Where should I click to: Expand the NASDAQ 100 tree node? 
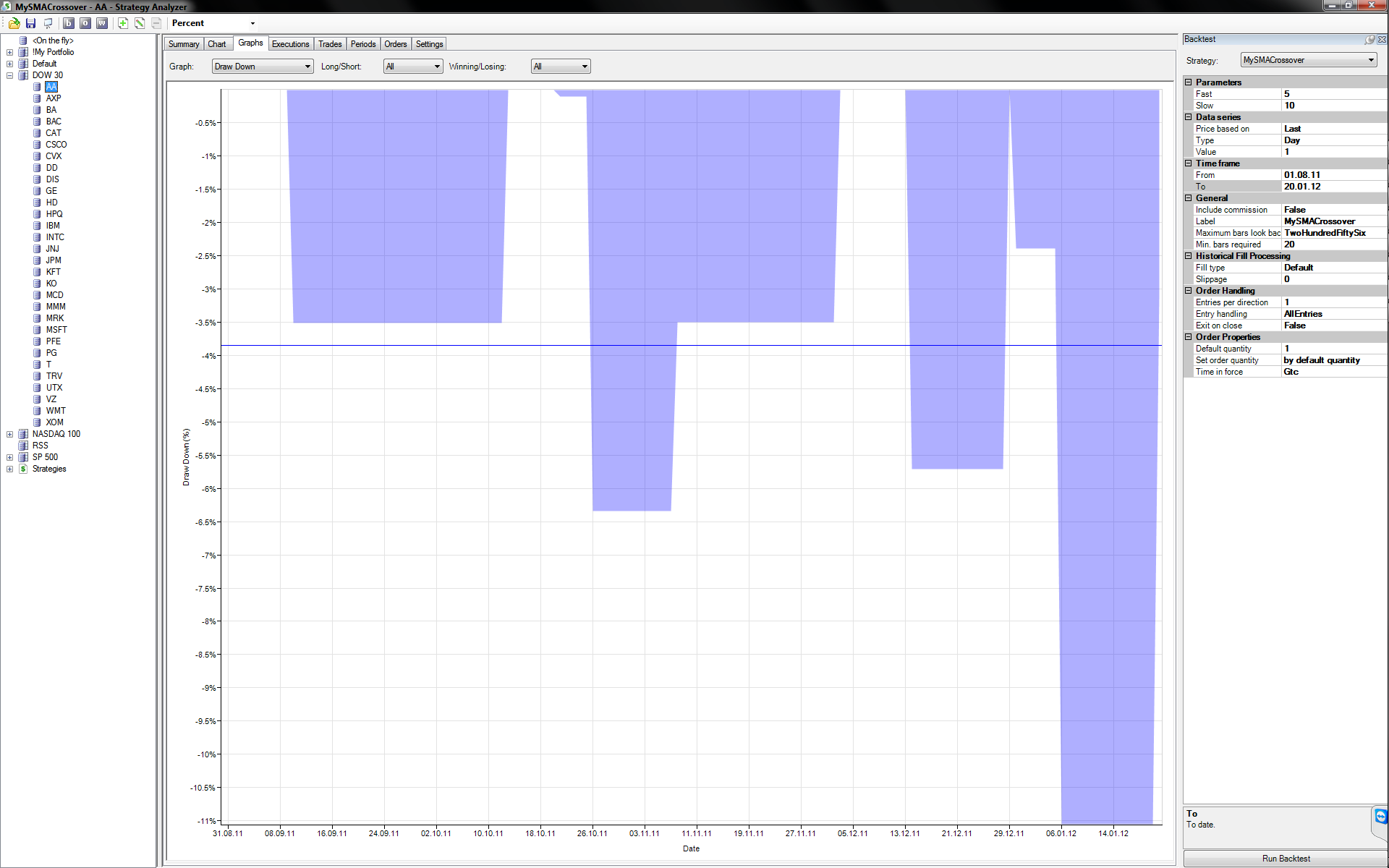pyautogui.click(x=9, y=435)
